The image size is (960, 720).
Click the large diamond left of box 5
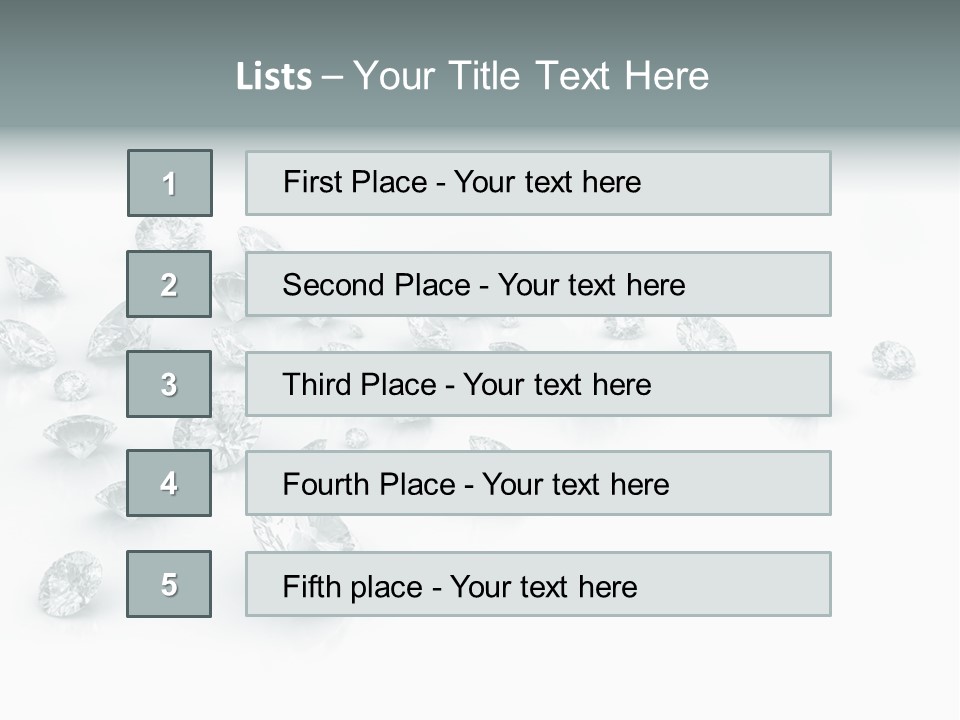[70, 583]
